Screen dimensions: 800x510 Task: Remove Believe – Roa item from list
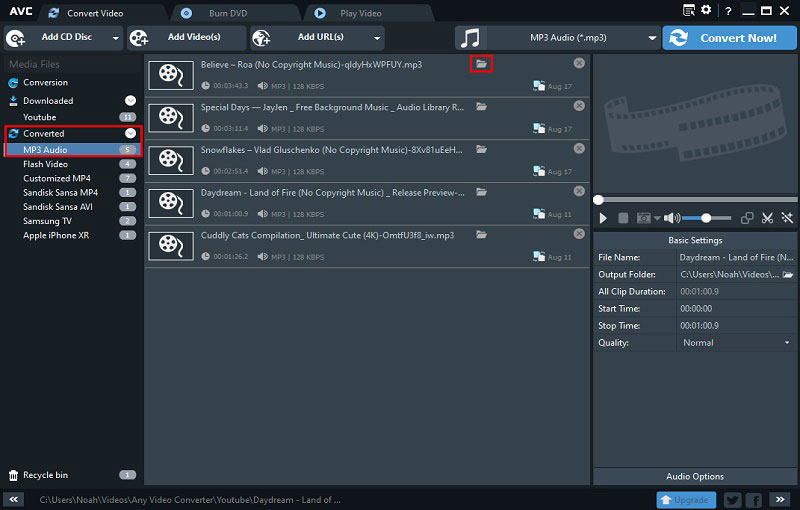tap(579, 63)
